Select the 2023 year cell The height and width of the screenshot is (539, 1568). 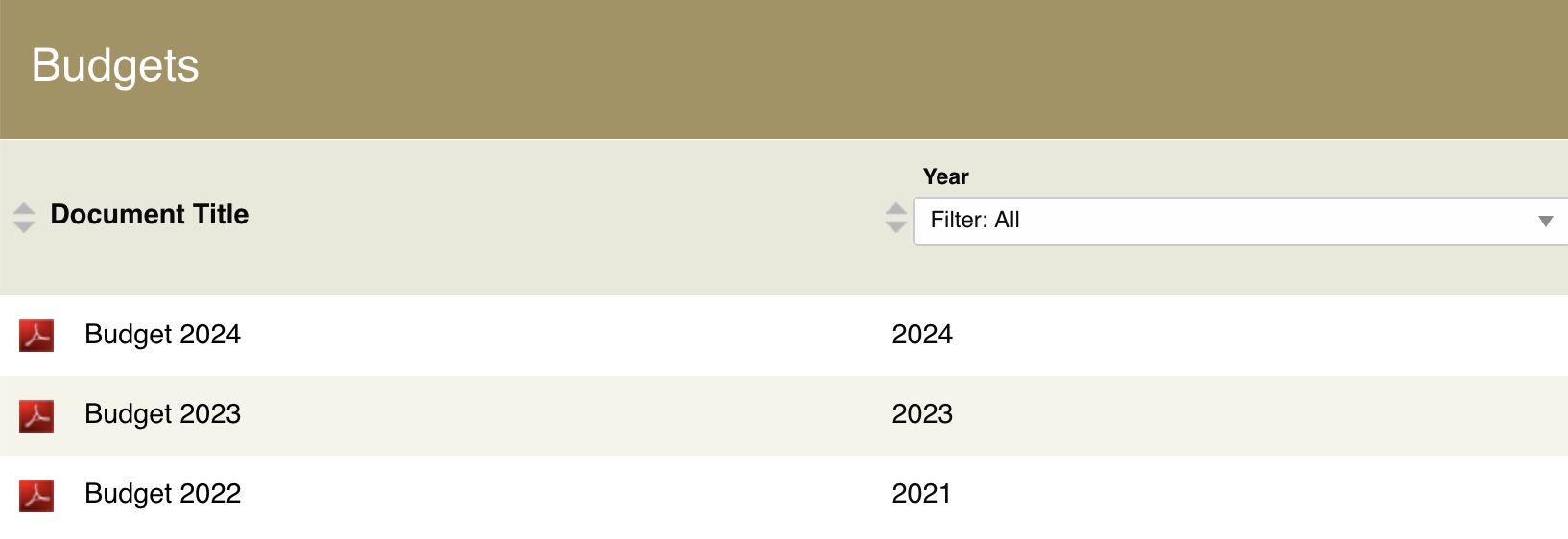click(922, 414)
